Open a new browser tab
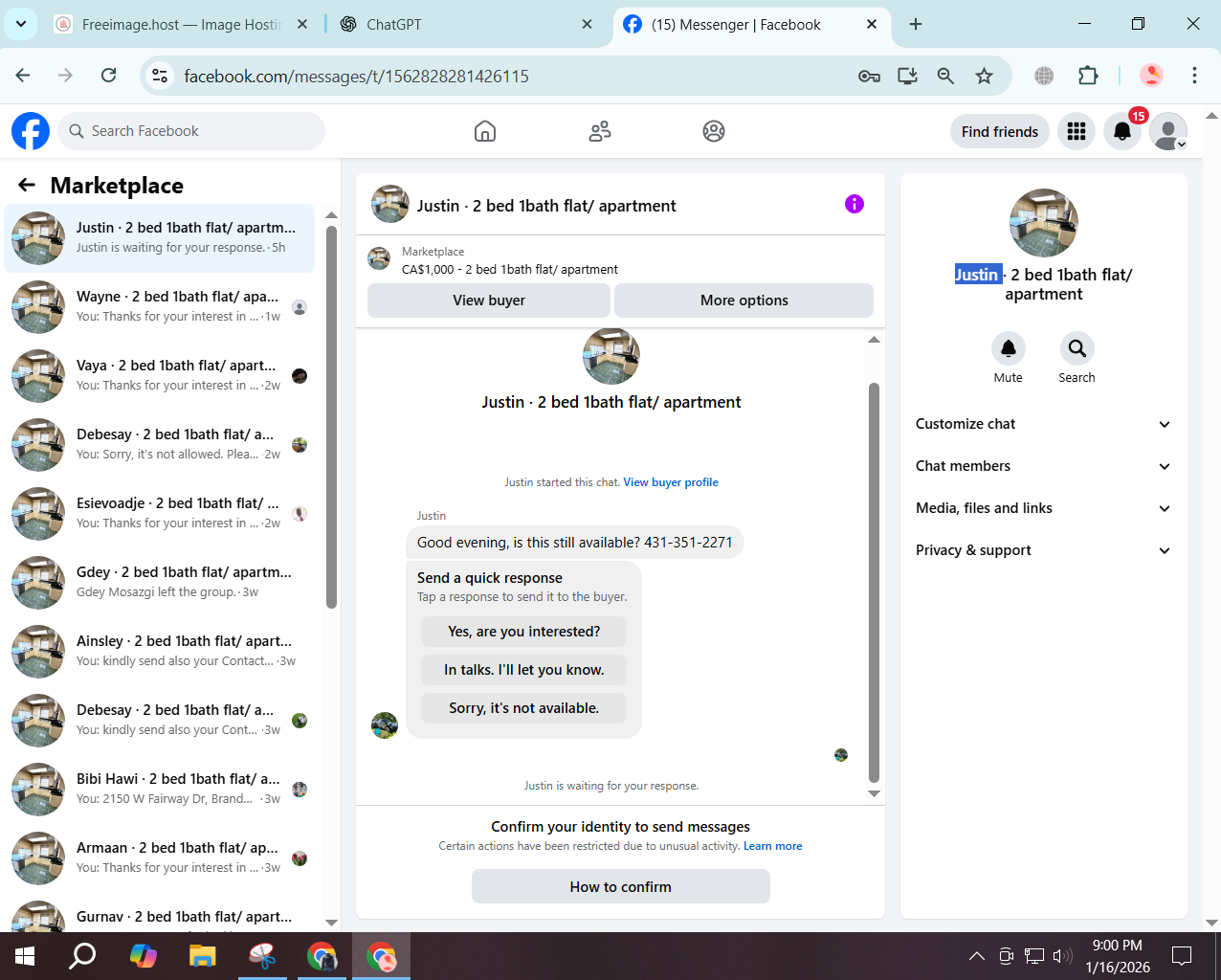The width and height of the screenshot is (1221, 980). point(916,24)
